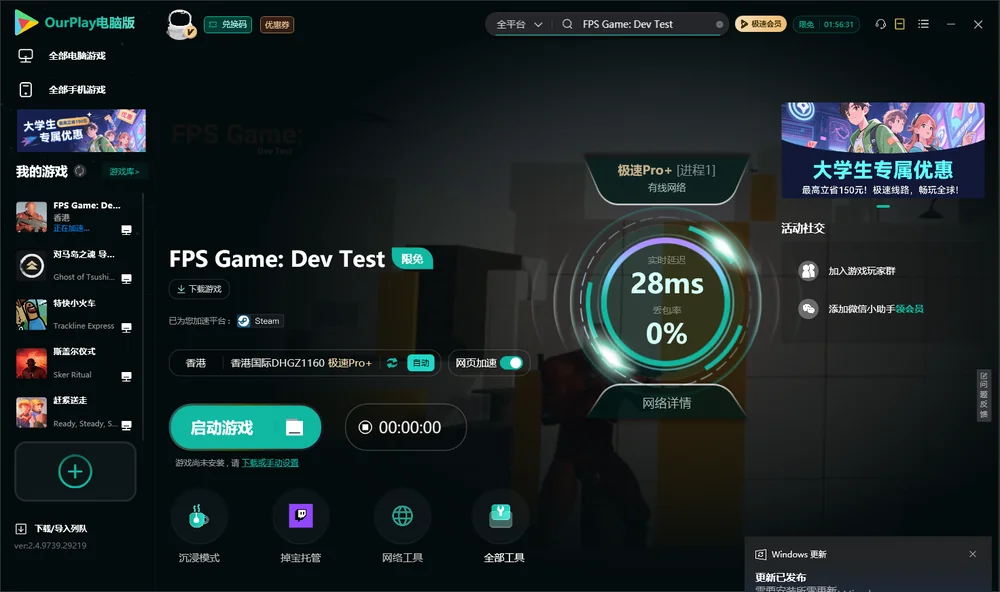This screenshot has height=592, width=1000.
Task: Switch to mini window mode icon
Action: (900, 24)
